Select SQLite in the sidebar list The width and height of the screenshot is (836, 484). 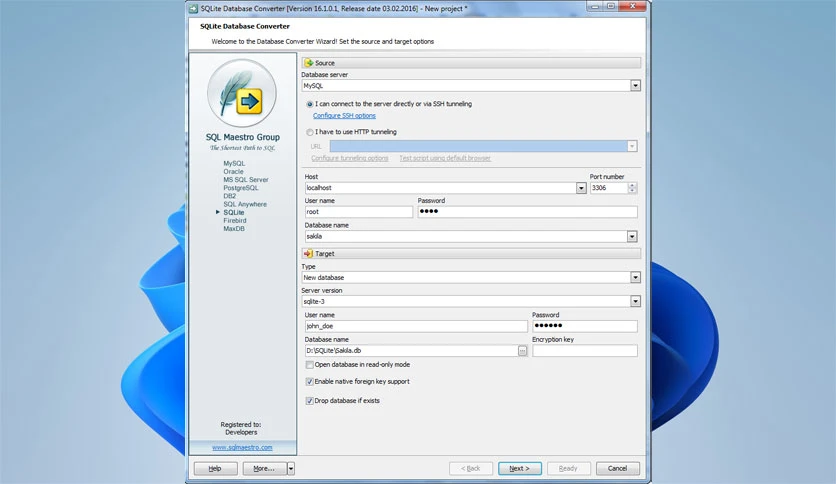pyautogui.click(x=234, y=212)
